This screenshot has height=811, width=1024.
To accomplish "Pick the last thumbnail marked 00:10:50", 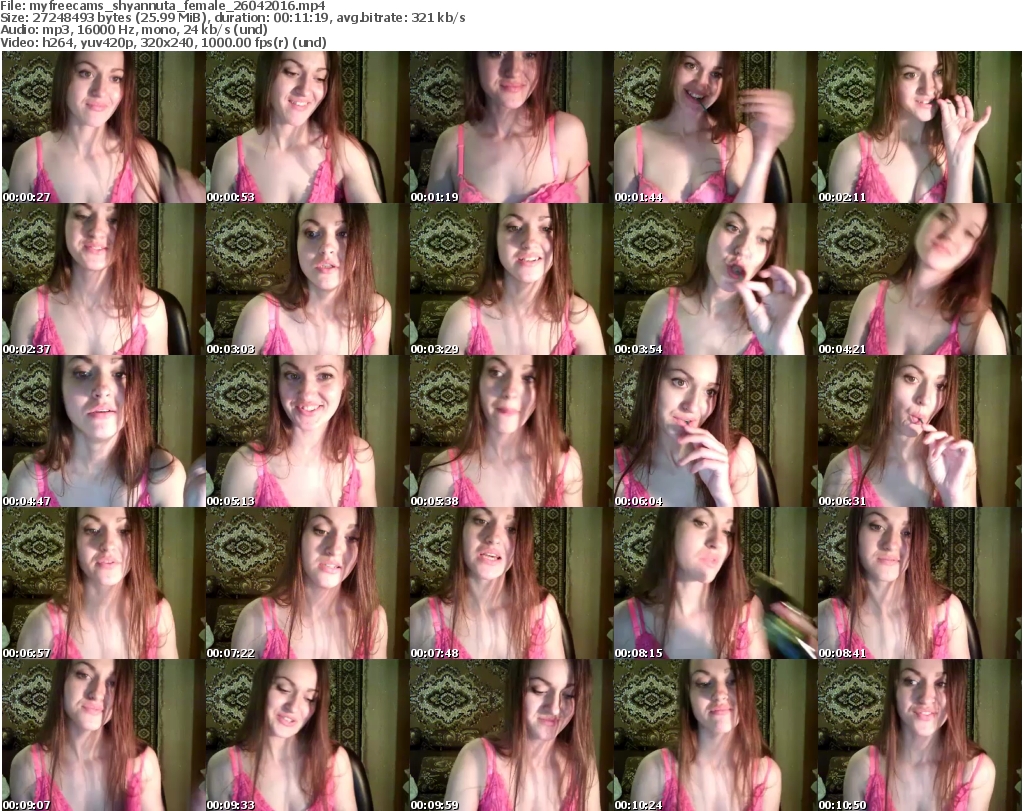I will [920, 735].
